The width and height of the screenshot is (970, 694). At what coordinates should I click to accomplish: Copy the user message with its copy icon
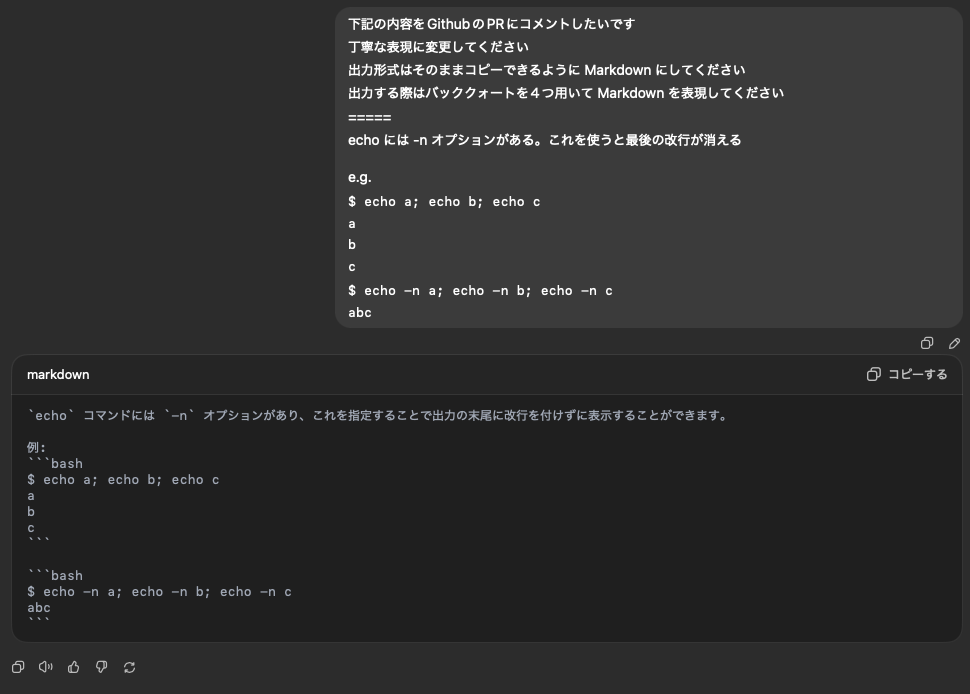(x=927, y=343)
